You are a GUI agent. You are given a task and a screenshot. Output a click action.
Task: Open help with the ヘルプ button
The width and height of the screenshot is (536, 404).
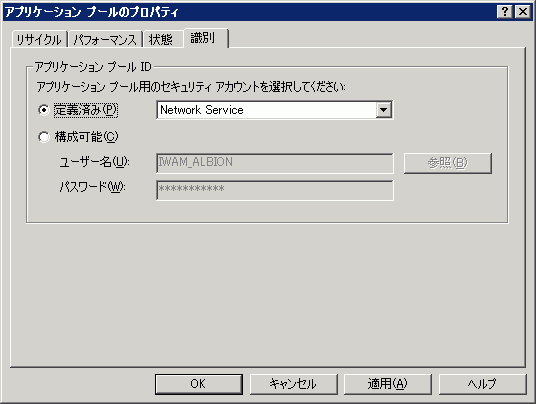482,384
